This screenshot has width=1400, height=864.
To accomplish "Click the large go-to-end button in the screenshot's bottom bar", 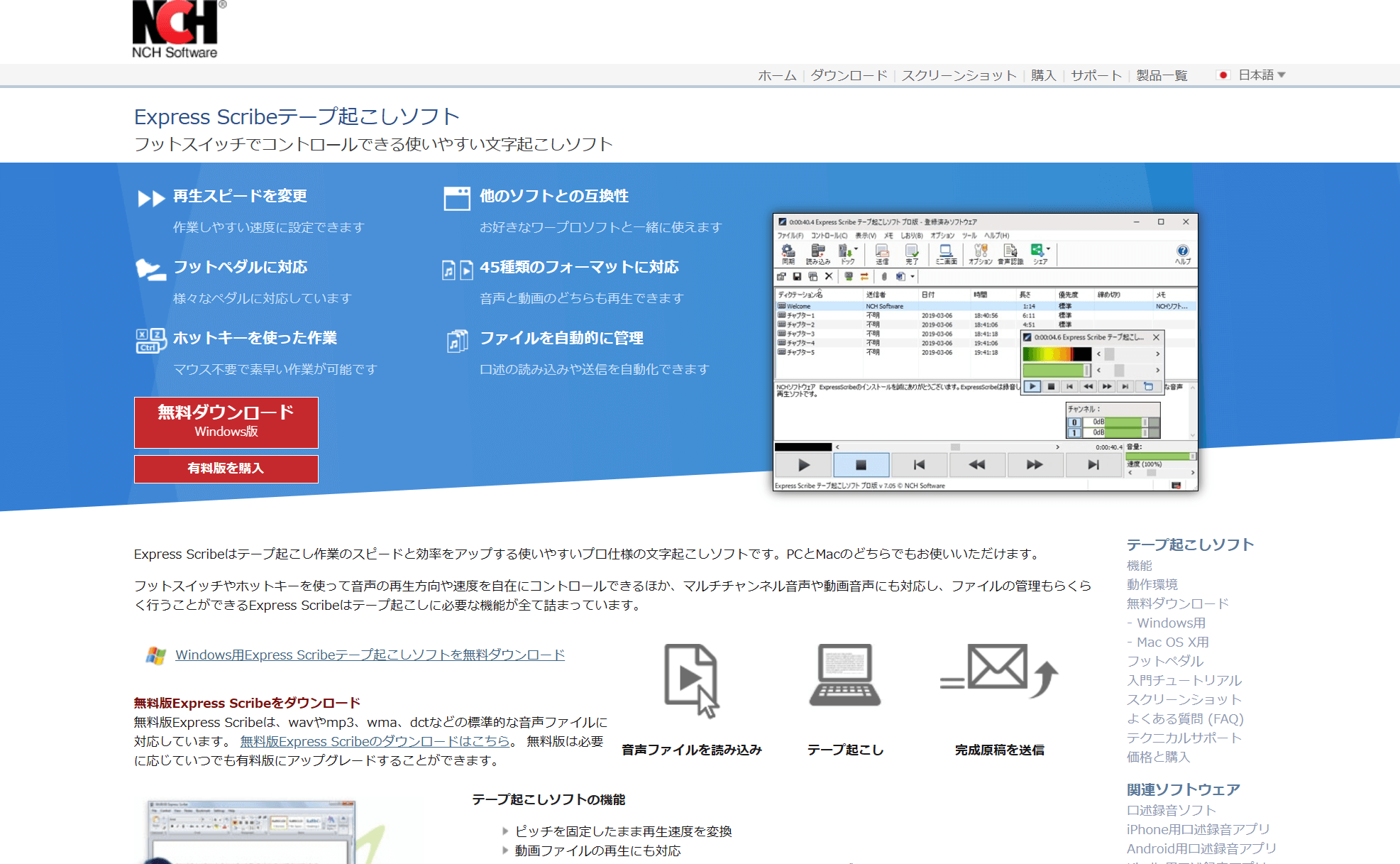I will coord(1093,465).
